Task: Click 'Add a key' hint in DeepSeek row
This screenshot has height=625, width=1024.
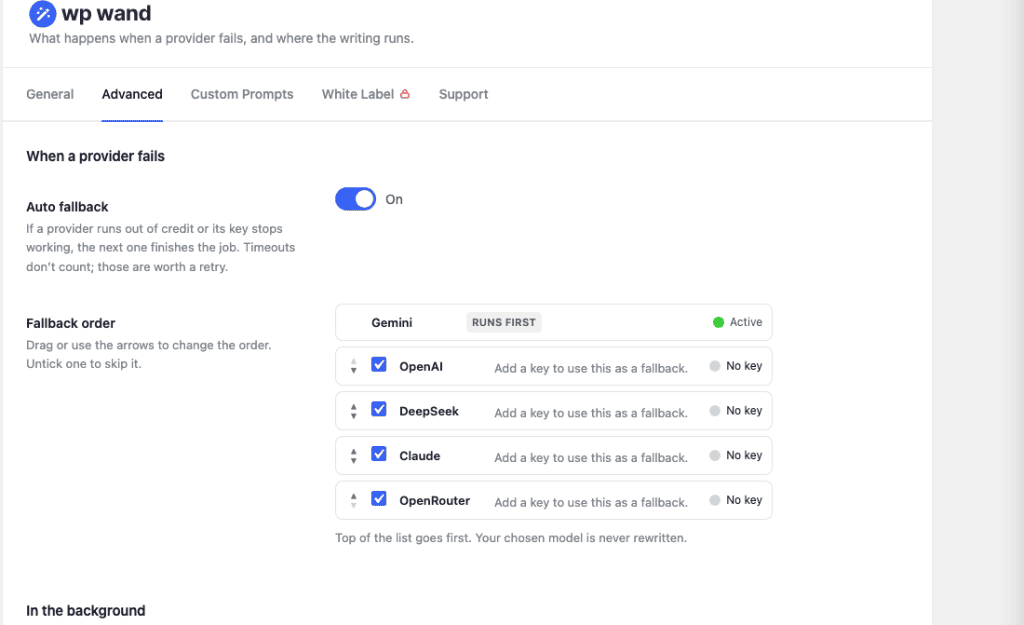Action: click(591, 413)
